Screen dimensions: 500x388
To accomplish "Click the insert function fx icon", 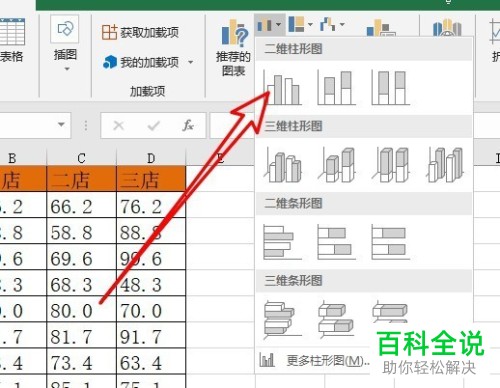I will (x=188, y=126).
